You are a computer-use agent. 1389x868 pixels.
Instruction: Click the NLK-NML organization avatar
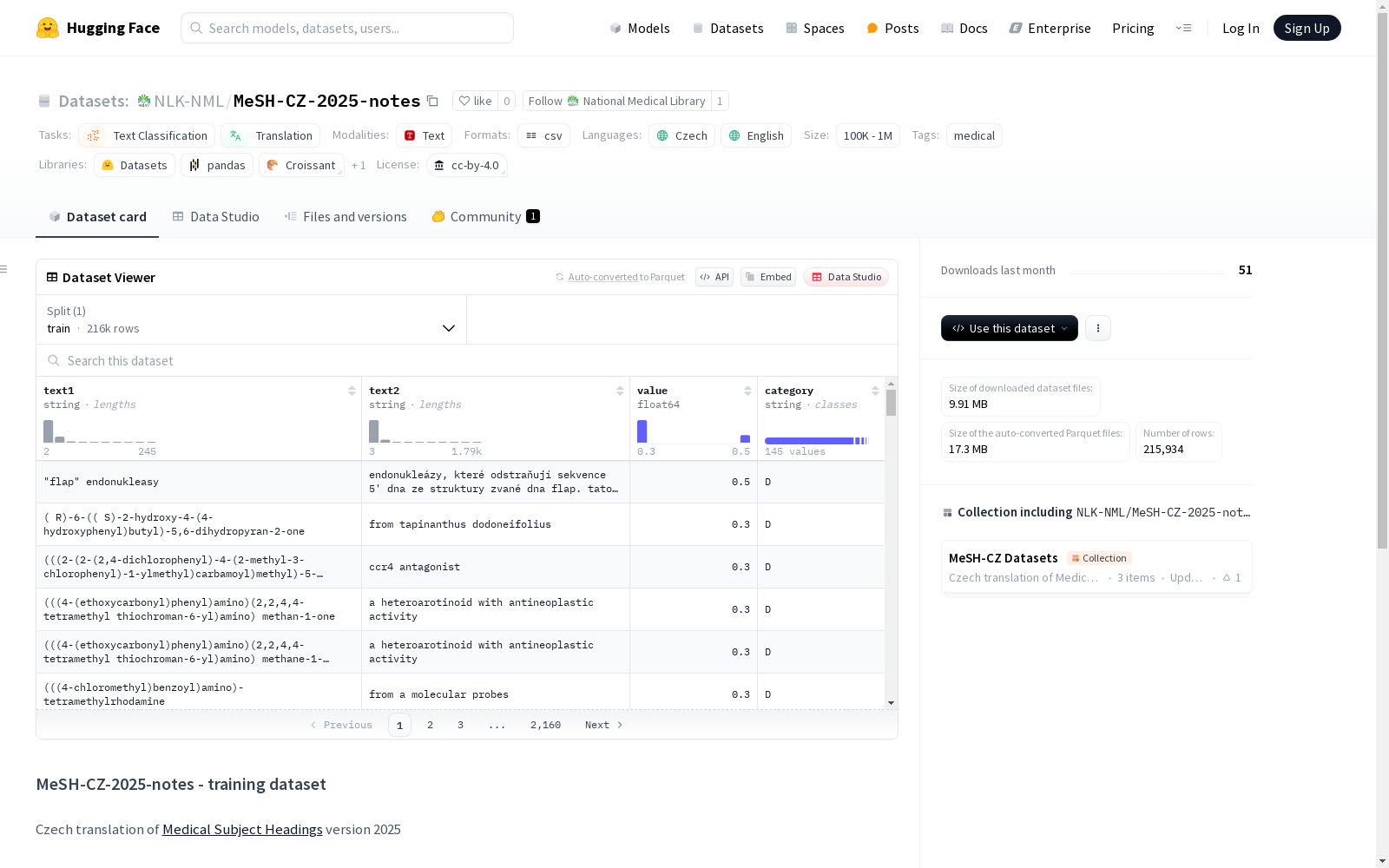coord(144,101)
